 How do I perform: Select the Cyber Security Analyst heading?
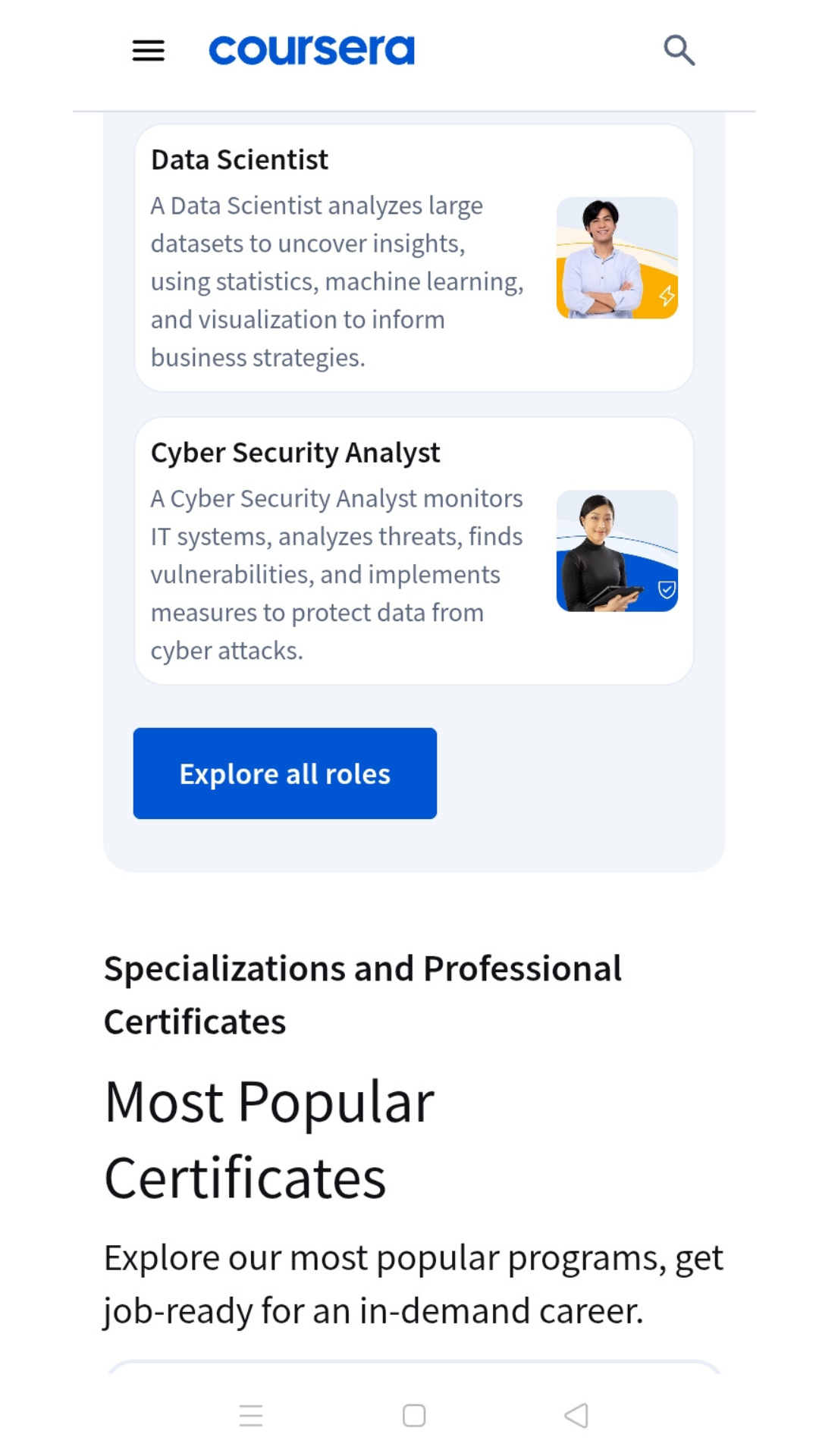pyautogui.click(x=296, y=452)
